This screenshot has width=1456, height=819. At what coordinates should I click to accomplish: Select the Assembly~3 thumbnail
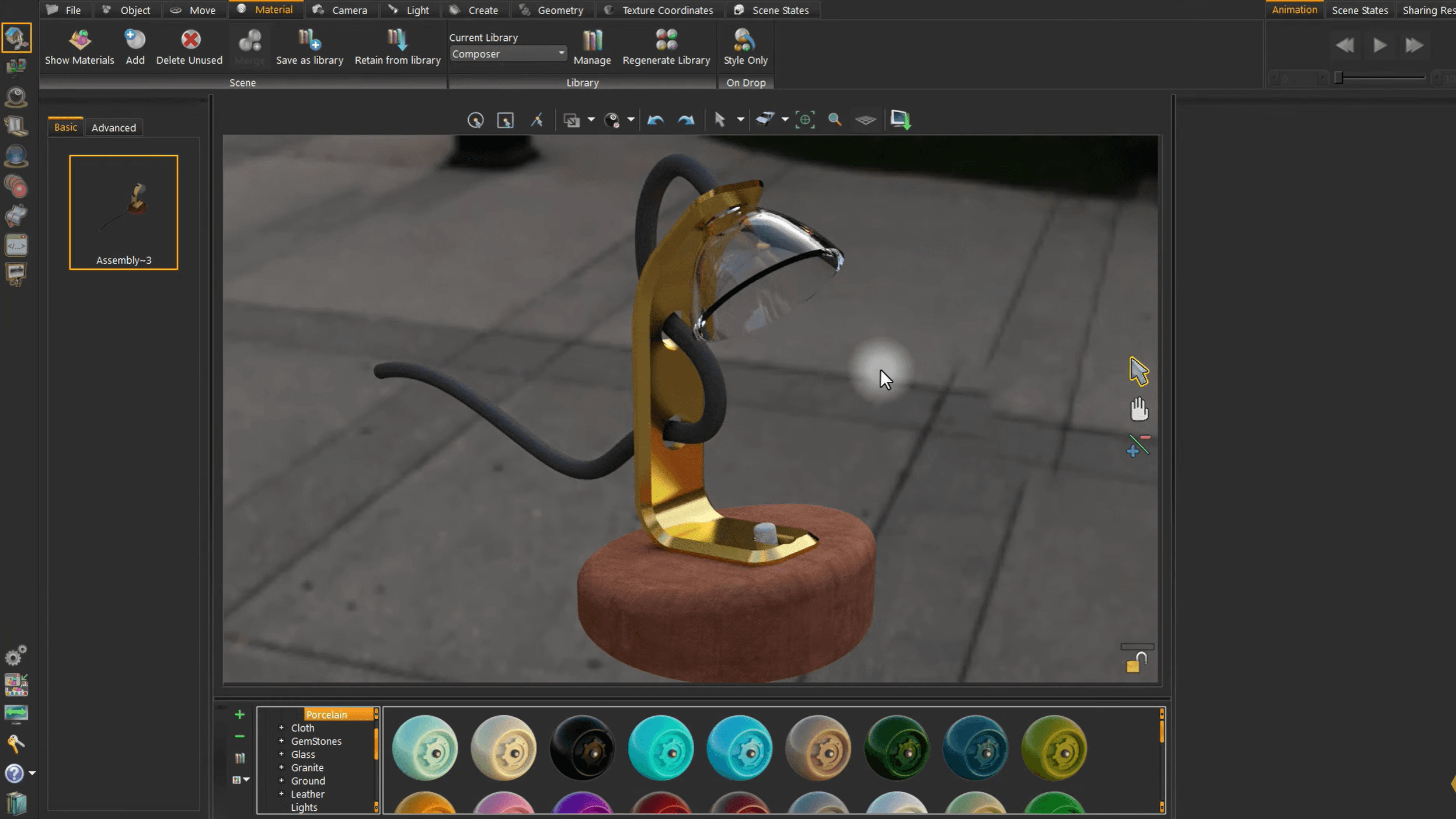click(x=123, y=211)
